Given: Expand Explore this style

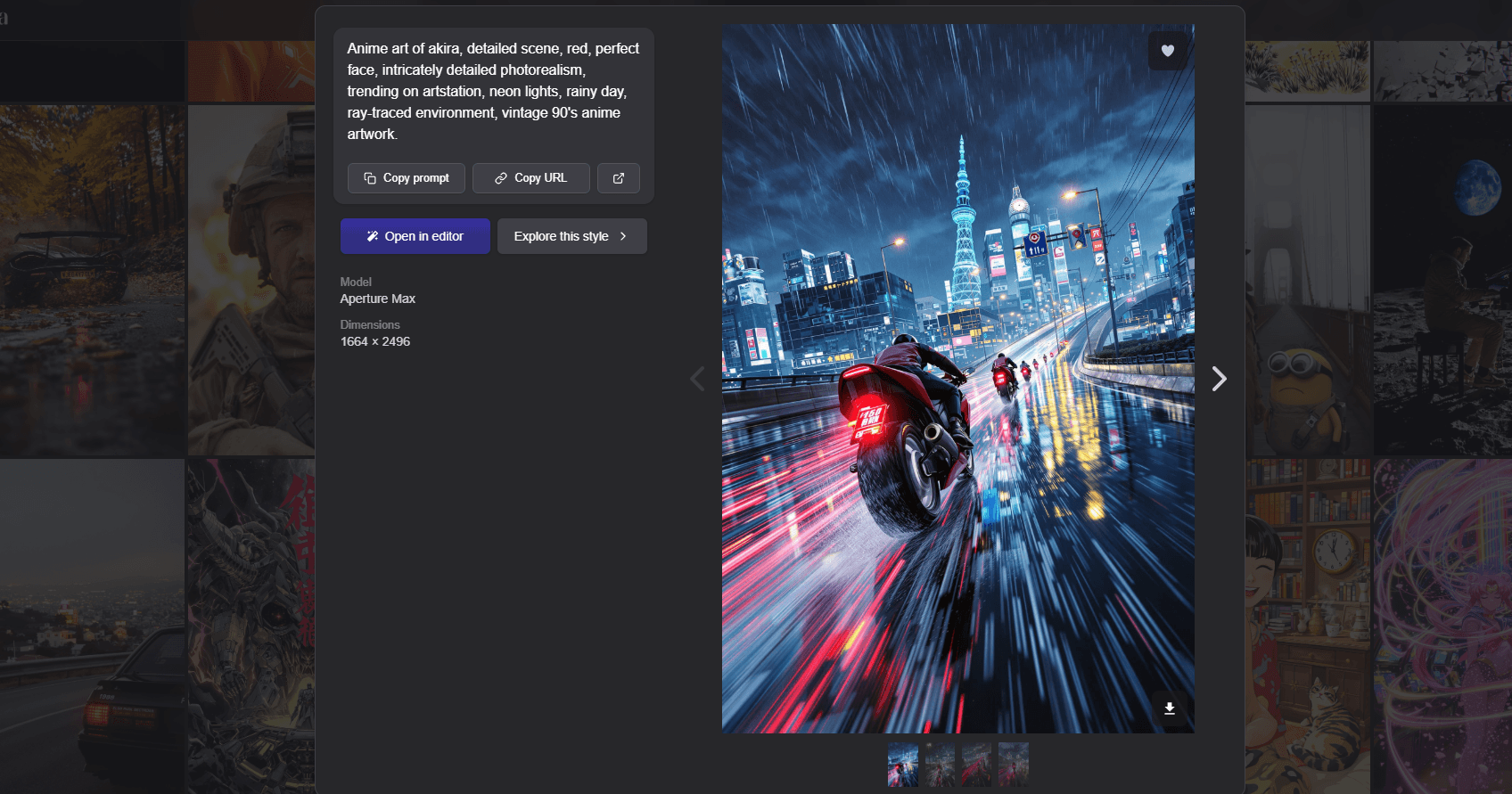Looking at the screenshot, I should [571, 236].
